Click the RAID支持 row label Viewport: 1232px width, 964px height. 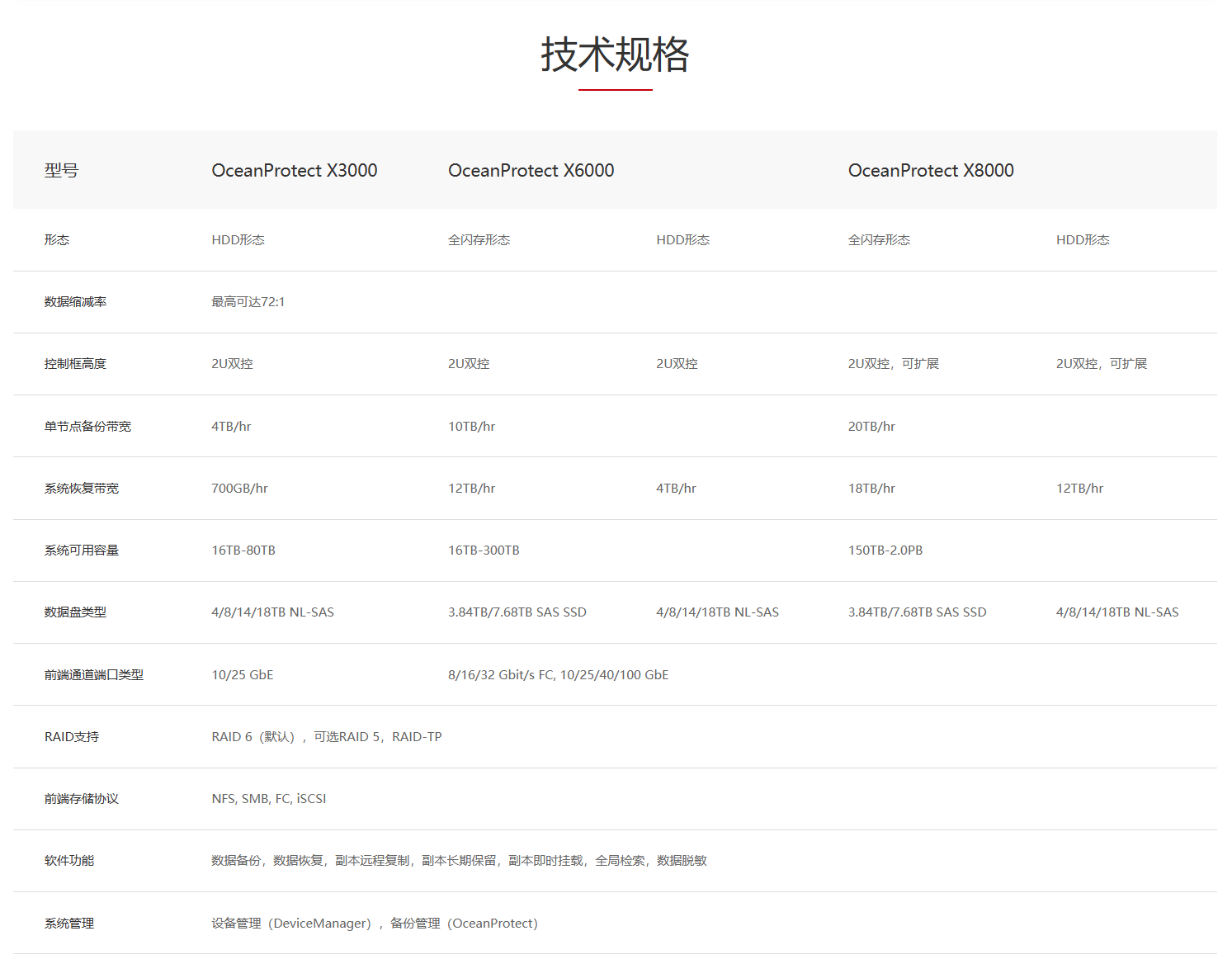tap(72, 737)
